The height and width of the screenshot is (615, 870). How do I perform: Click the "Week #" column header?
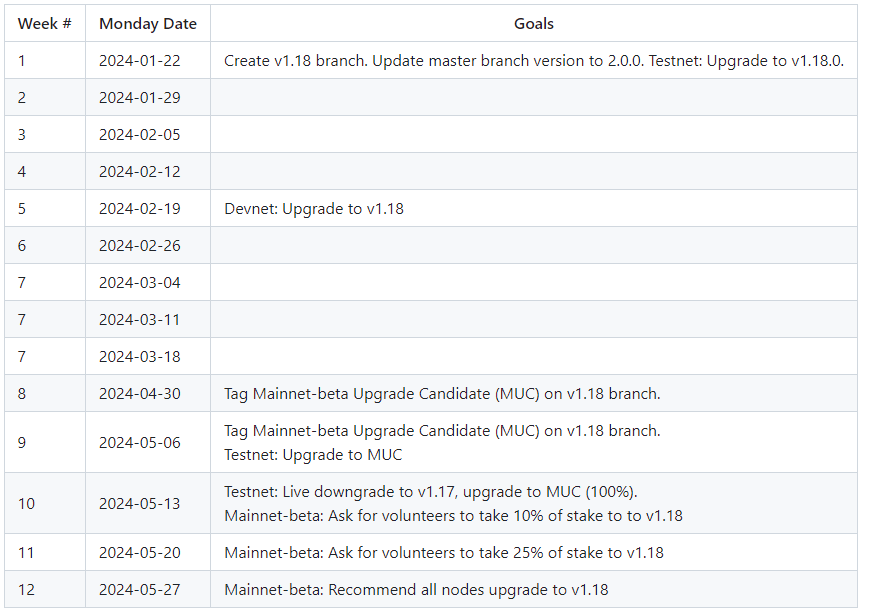[44, 23]
